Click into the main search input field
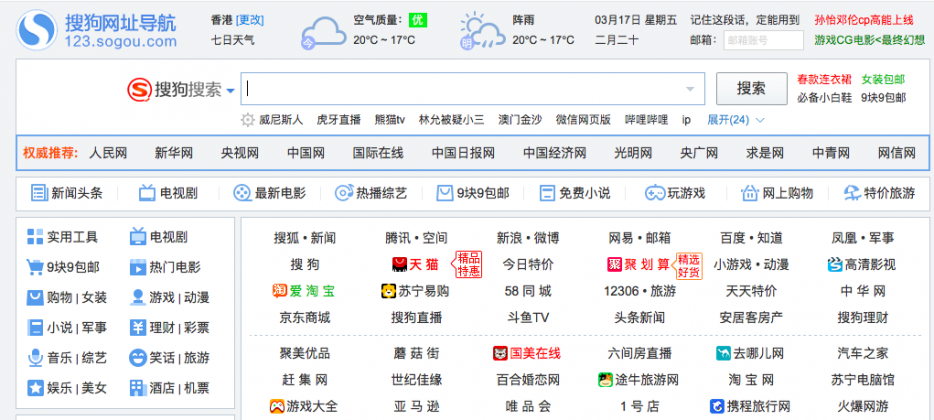 pyautogui.click(x=460, y=89)
